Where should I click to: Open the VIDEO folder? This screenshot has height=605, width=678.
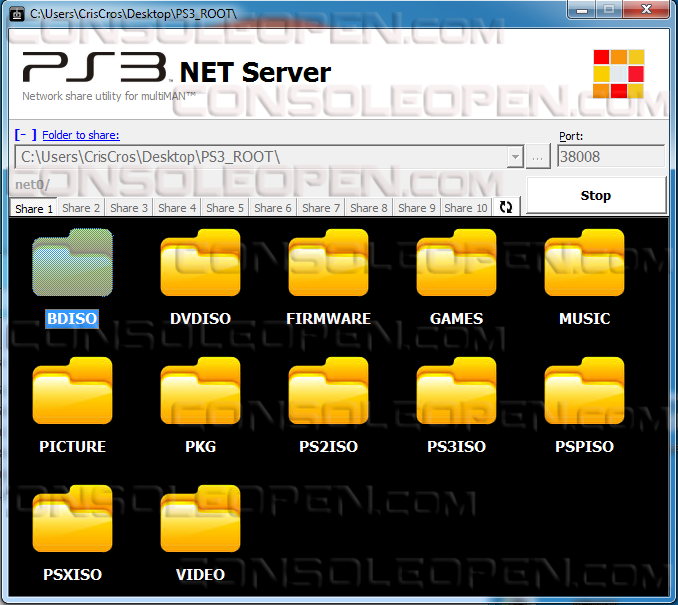click(200, 519)
